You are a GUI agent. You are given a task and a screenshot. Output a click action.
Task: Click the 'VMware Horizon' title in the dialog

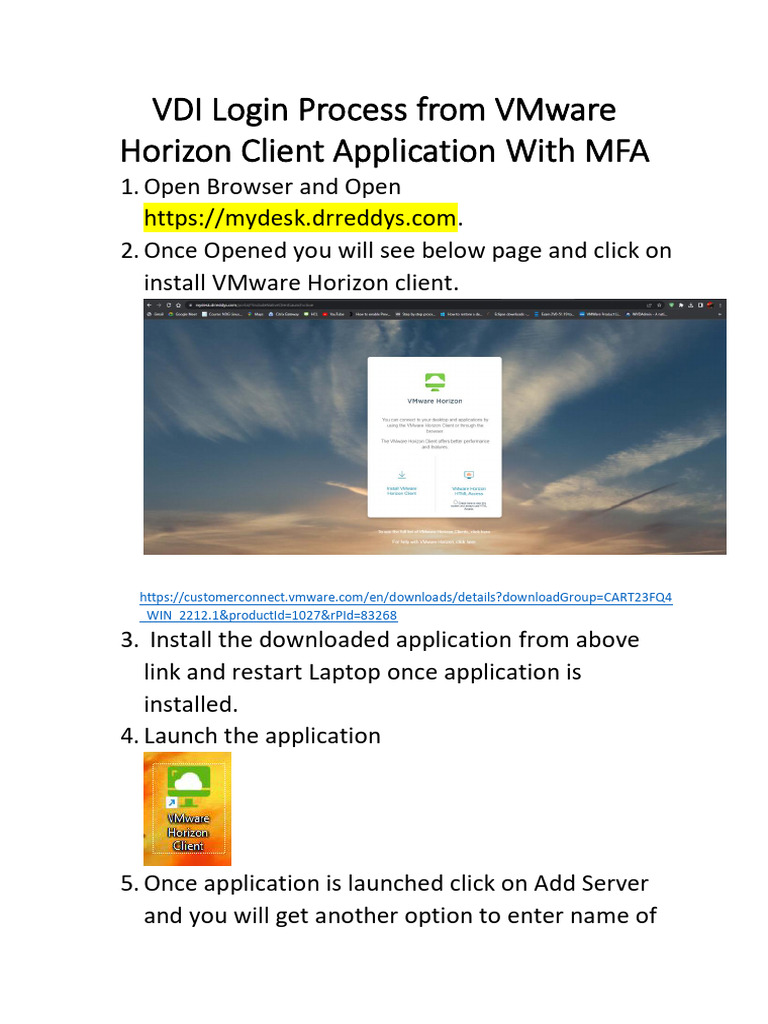[435, 401]
